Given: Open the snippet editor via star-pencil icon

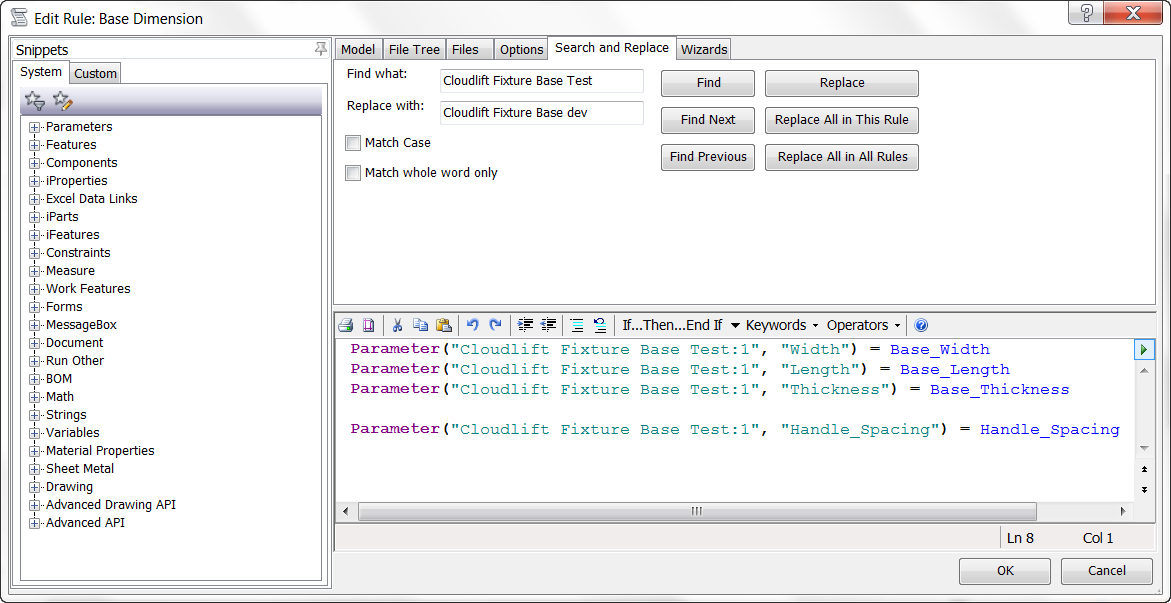Looking at the screenshot, I should coord(62,101).
